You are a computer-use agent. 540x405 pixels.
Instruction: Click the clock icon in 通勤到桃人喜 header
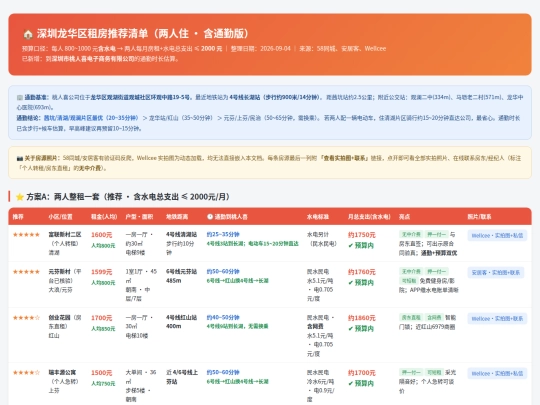pyautogui.click(x=210, y=217)
